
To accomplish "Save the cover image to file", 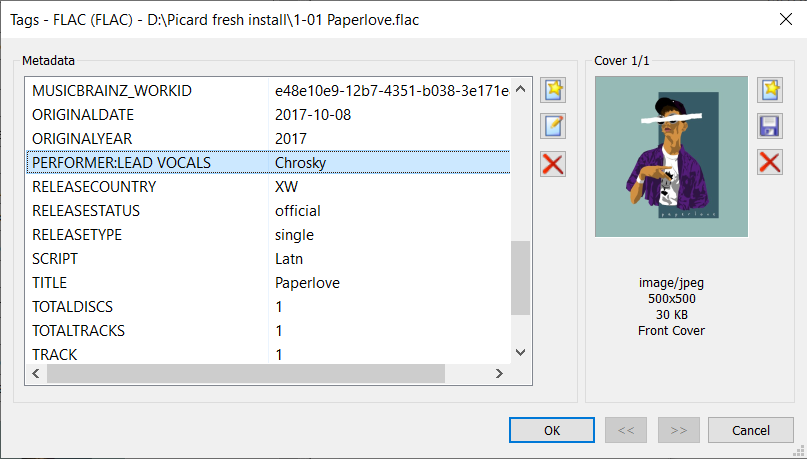I will [770, 126].
